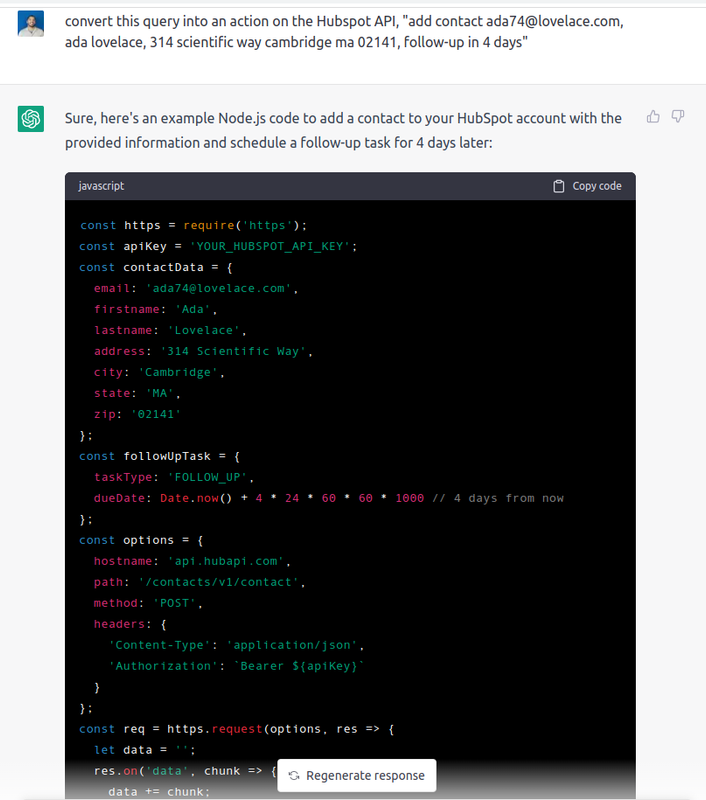
Task: Click the address '314 Scientific Way' line
Action: [x=203, y=351]
